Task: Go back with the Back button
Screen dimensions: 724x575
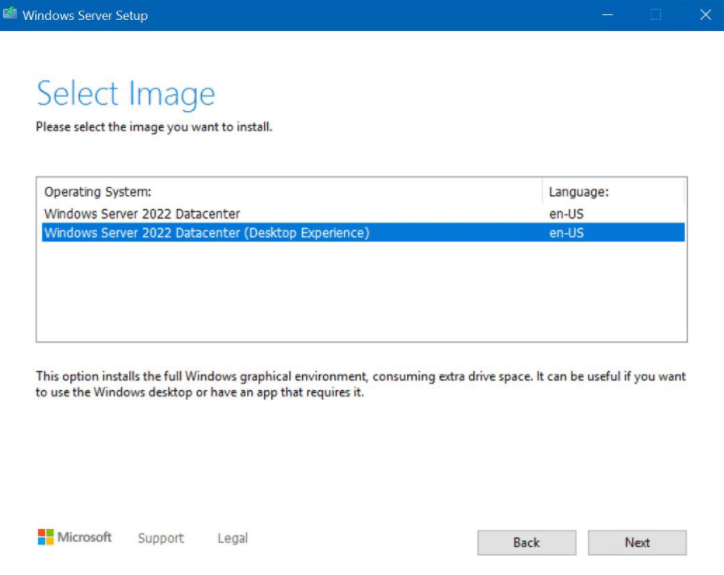Action: coord(526,542)
